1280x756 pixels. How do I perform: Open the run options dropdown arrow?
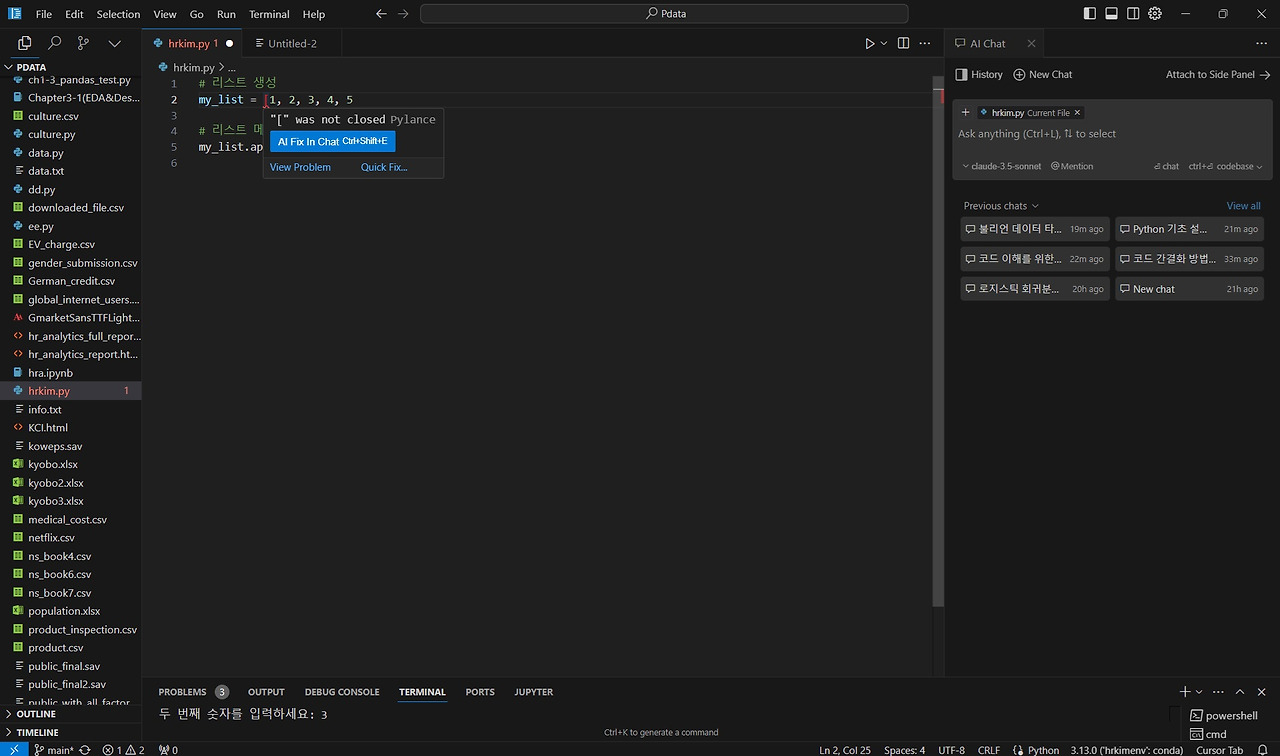point(884,43)
